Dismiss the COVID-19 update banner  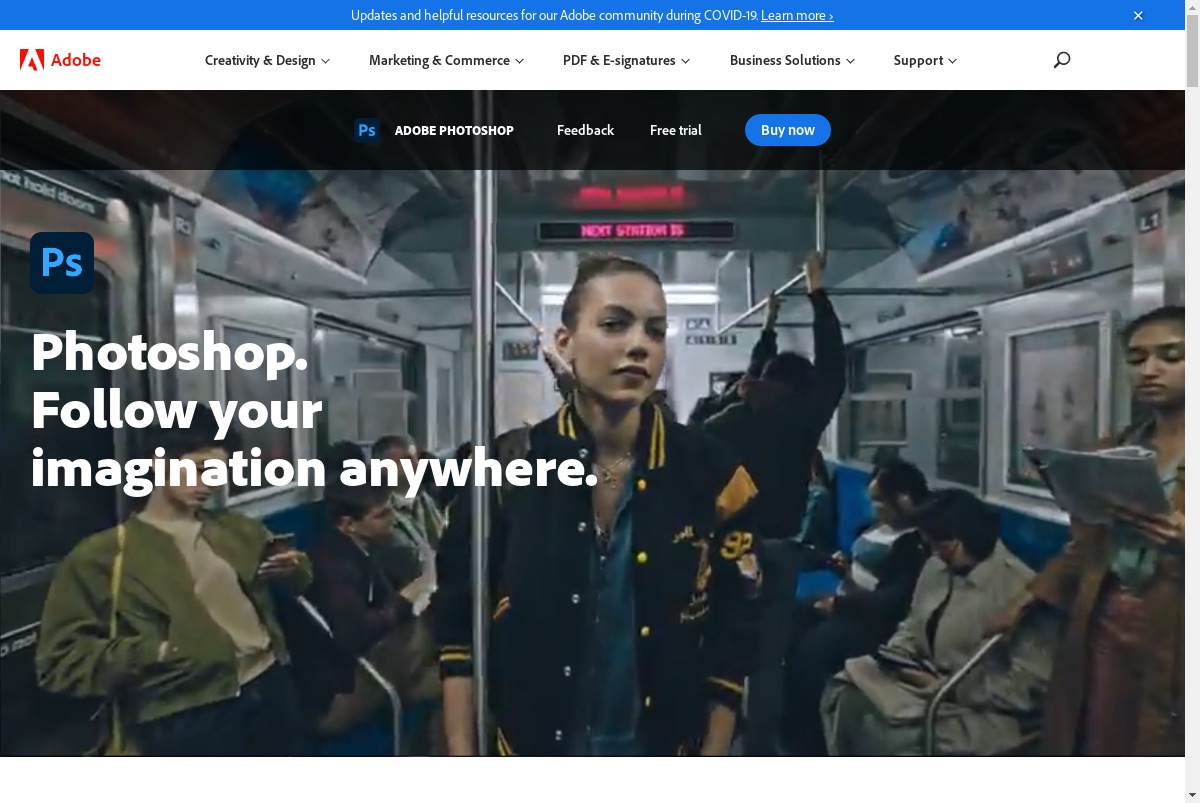pyautogui.click(x=1138, y=15)
